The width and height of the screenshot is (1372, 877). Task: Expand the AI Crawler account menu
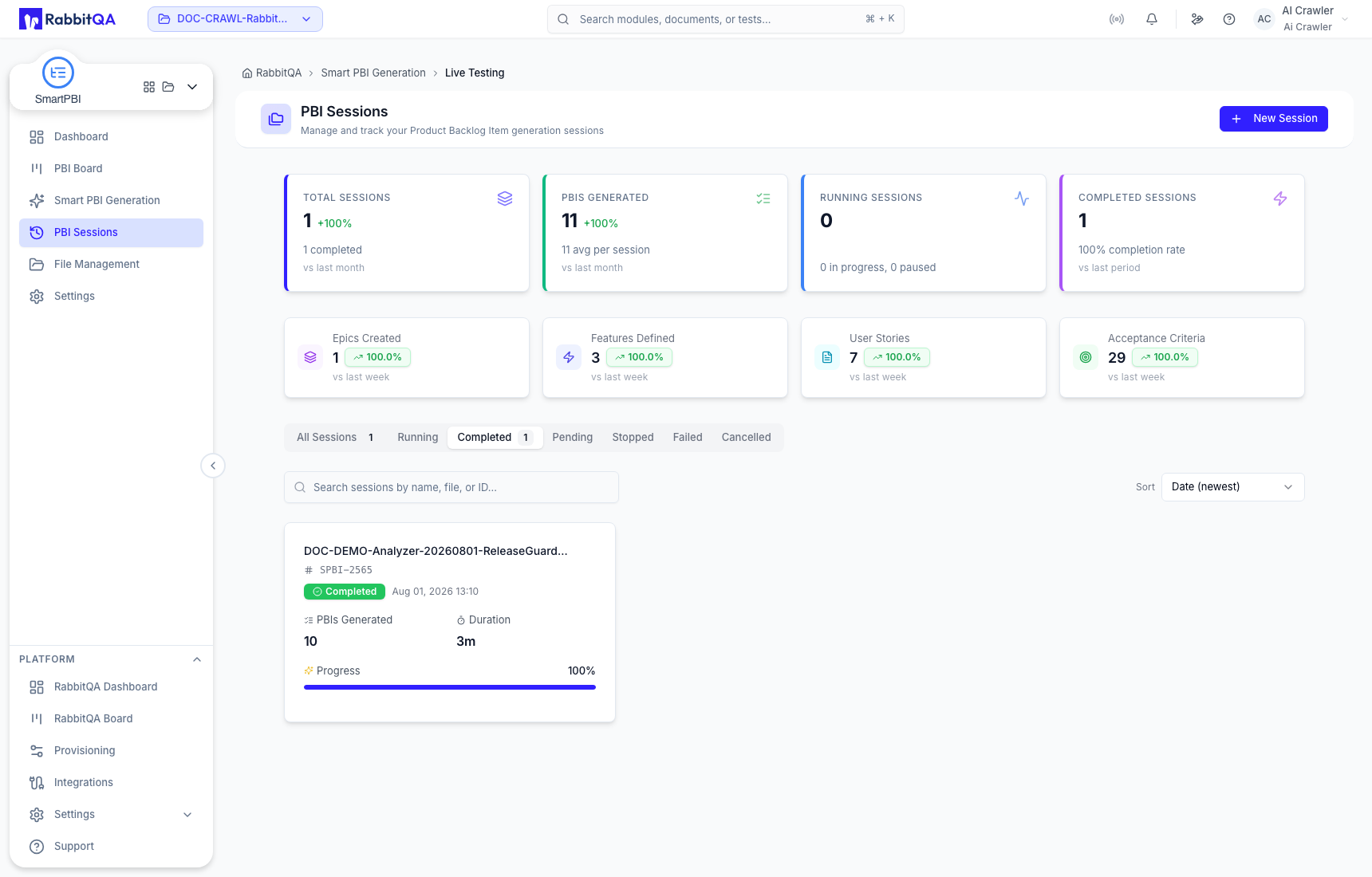(x=1345, y=19)
